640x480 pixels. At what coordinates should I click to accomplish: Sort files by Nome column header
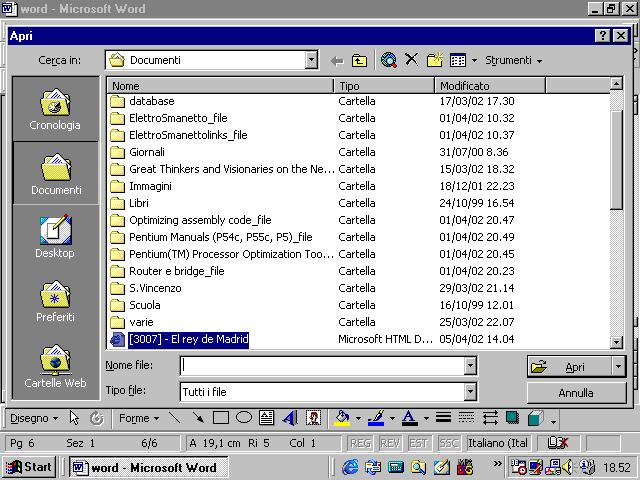[x=220, y=86]
